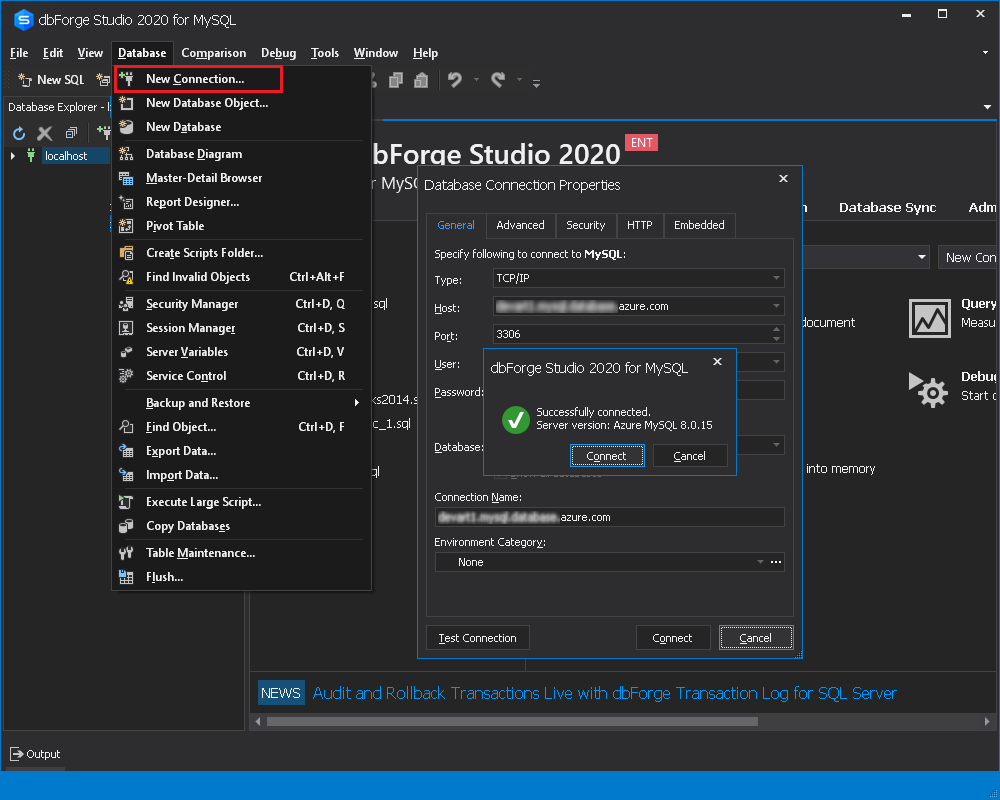Open the Database Sync start page tab
The image size is (1000, 800).
tap(887, 207)
